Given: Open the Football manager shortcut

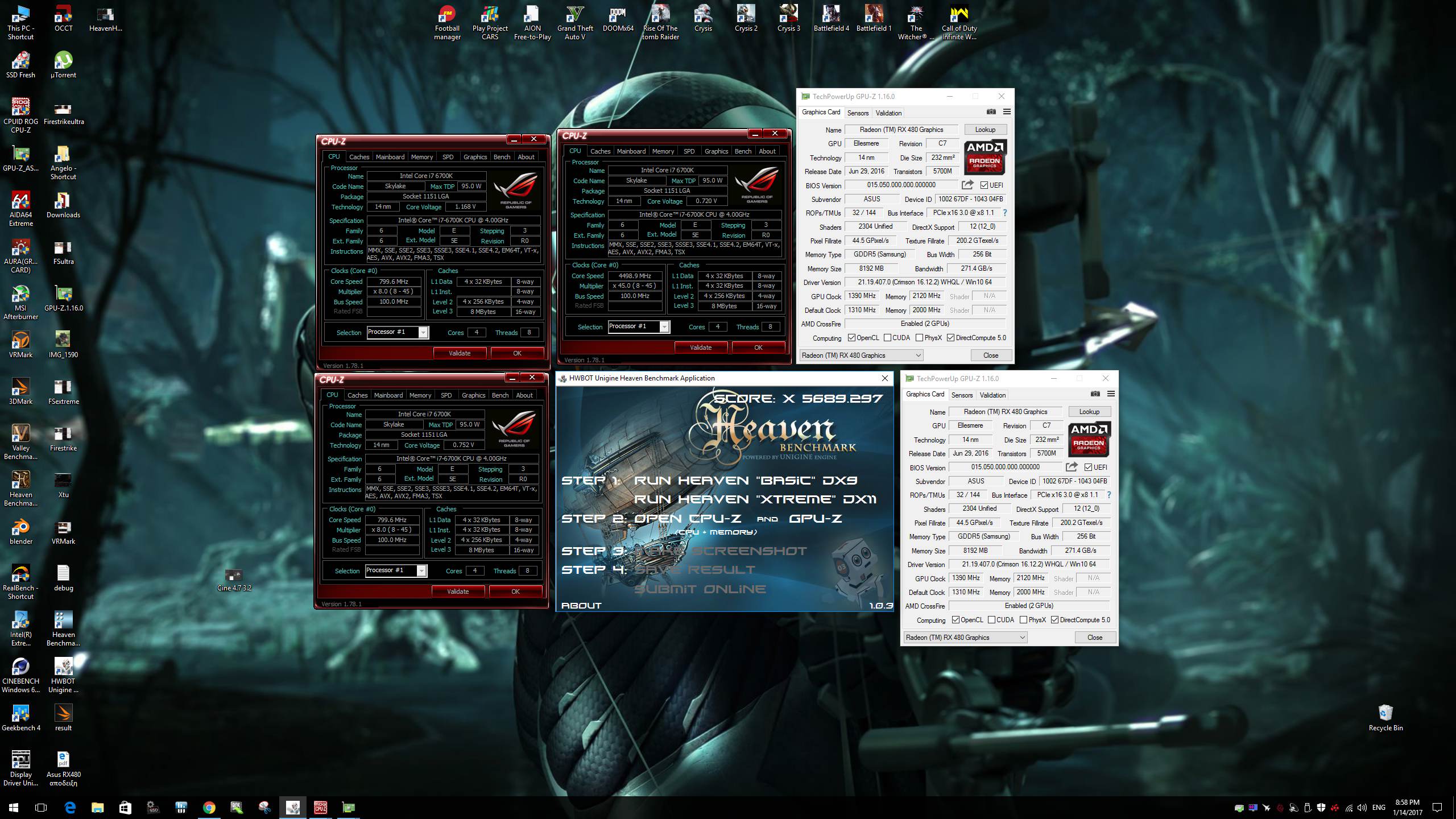Looking at the screenshot, I should pyautogui.click(x=448, y=23).
